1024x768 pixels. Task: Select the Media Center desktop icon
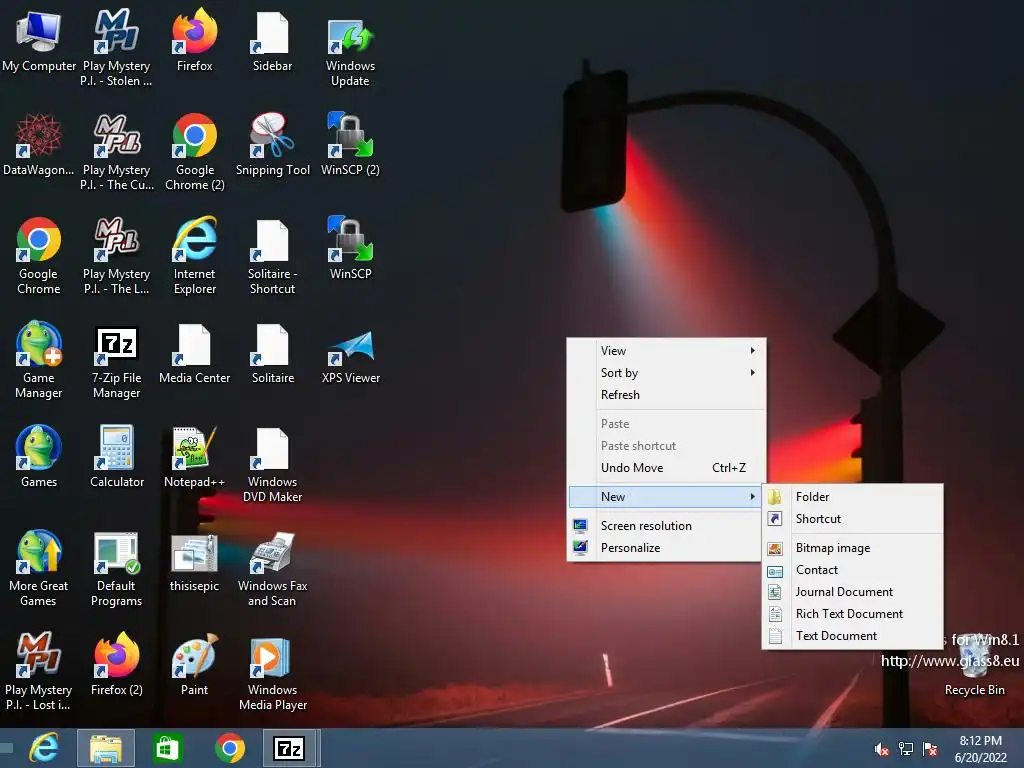[195, 352]
